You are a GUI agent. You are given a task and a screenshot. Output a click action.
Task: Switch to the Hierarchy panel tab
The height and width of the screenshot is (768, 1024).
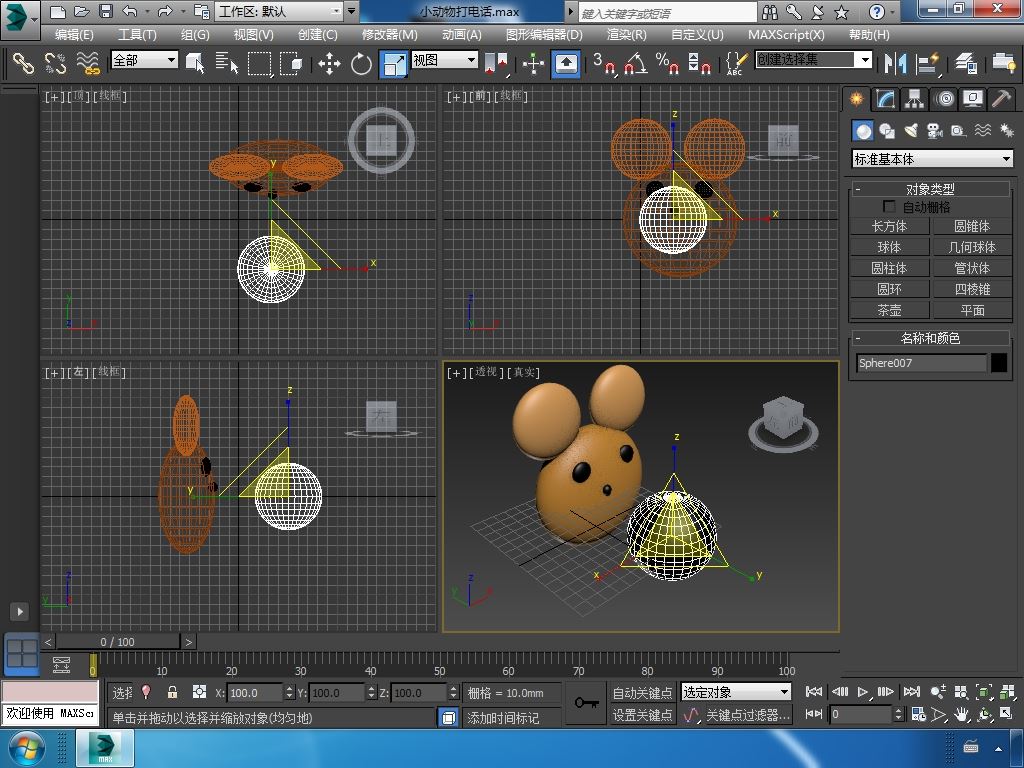pos(914,99)
